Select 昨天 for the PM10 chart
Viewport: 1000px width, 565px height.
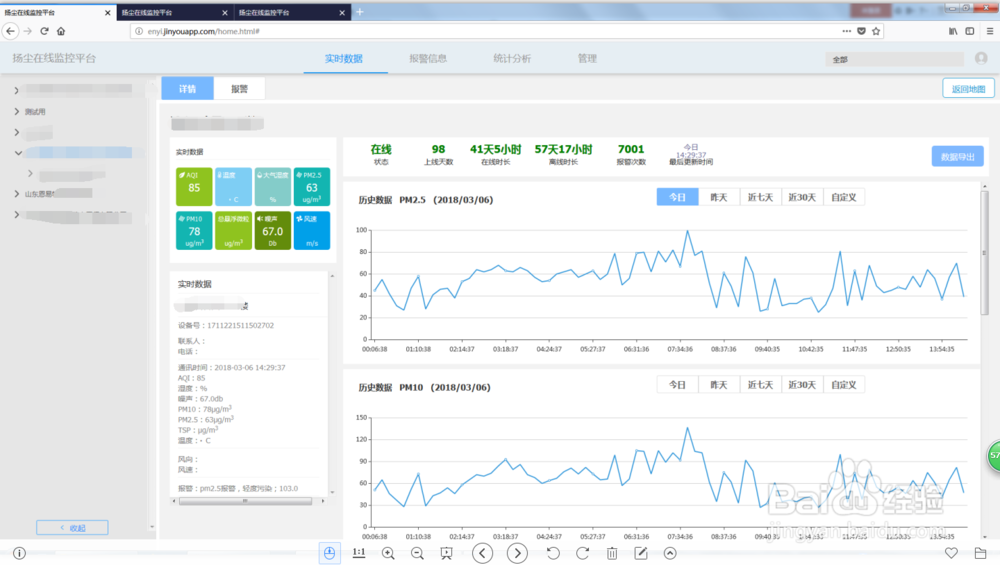[719, 385]
